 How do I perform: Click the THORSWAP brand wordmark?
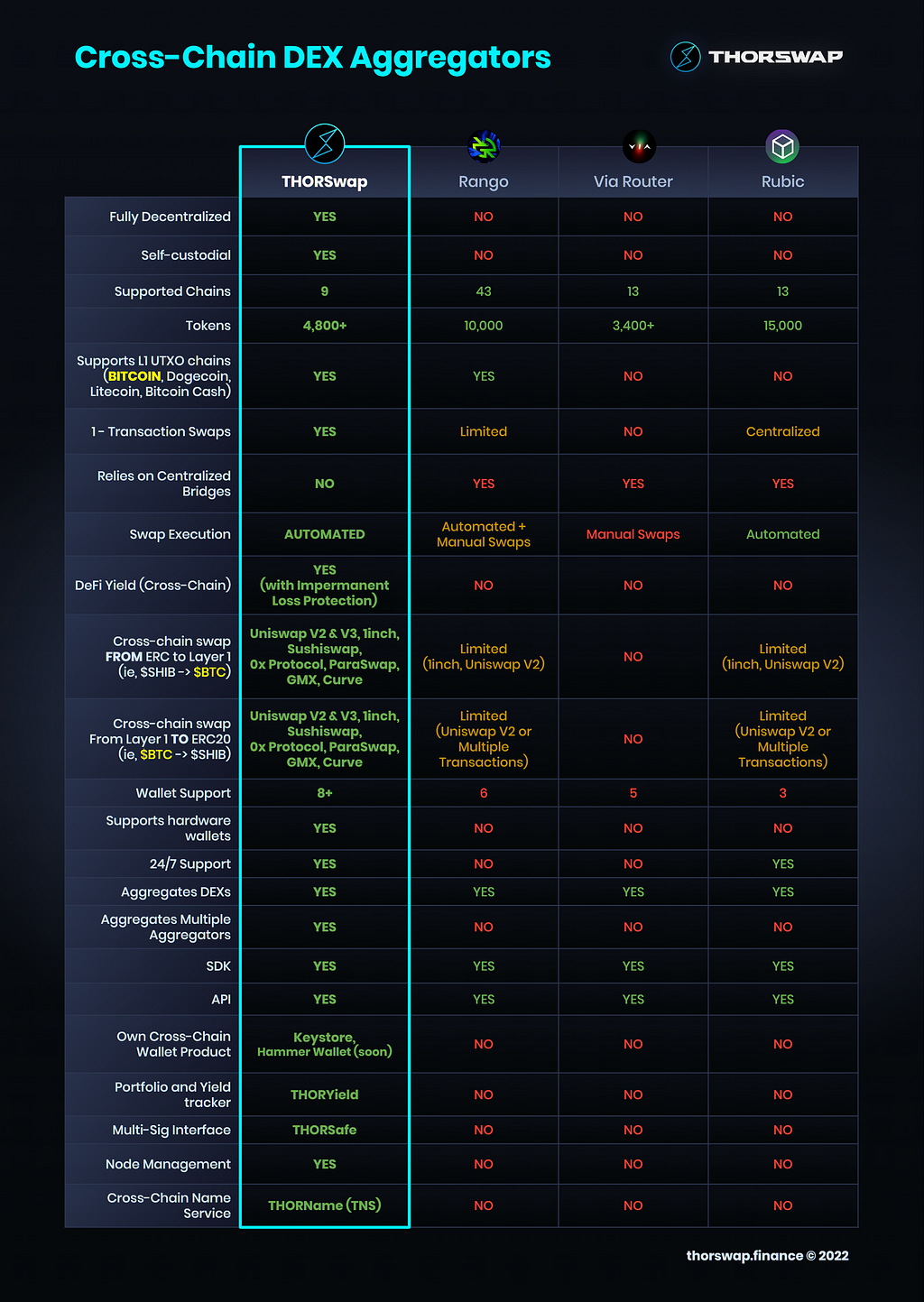pos(776,57)
